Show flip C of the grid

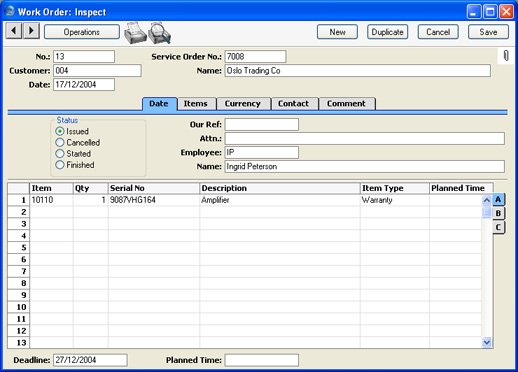pyautogui.click(x=498, y=227)
